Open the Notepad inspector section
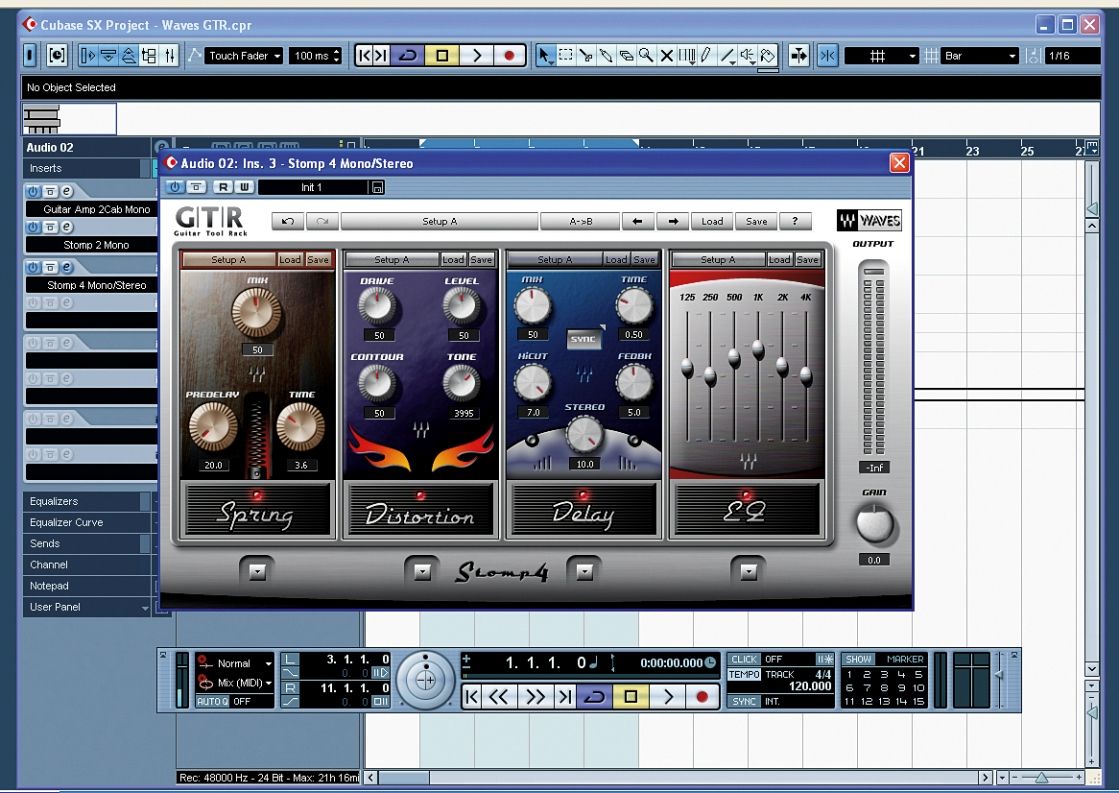The height and width of the screenshot is (793, 1119). click(x=89, y=586)
